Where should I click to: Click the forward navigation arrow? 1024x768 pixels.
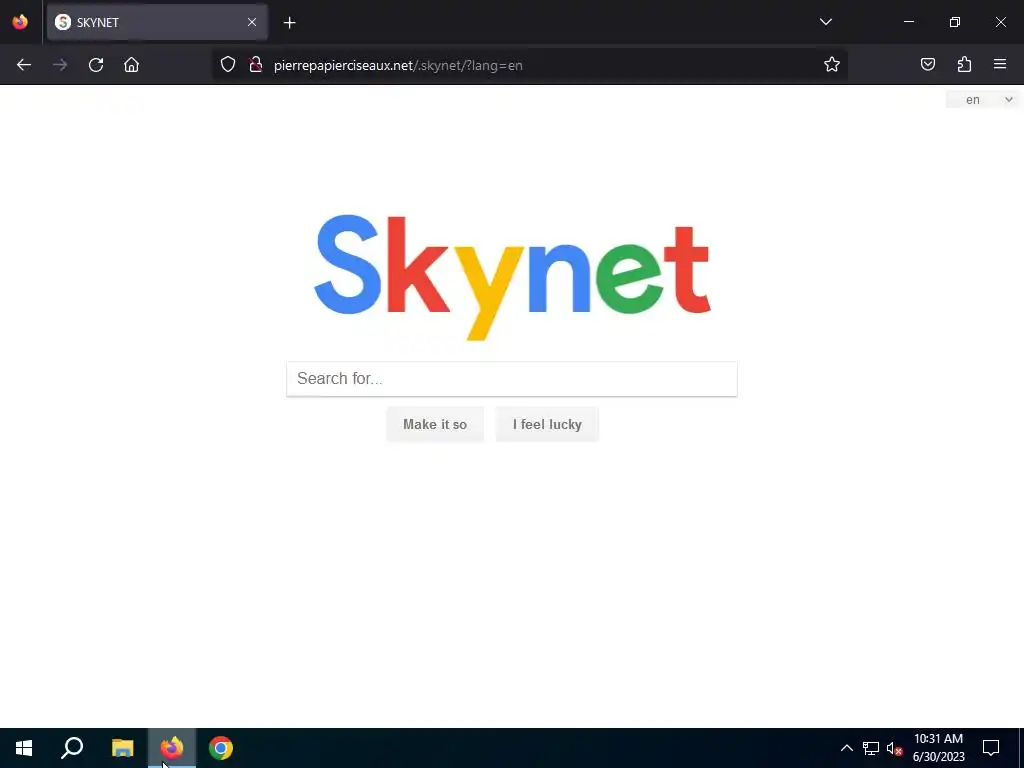pos(60,65)
